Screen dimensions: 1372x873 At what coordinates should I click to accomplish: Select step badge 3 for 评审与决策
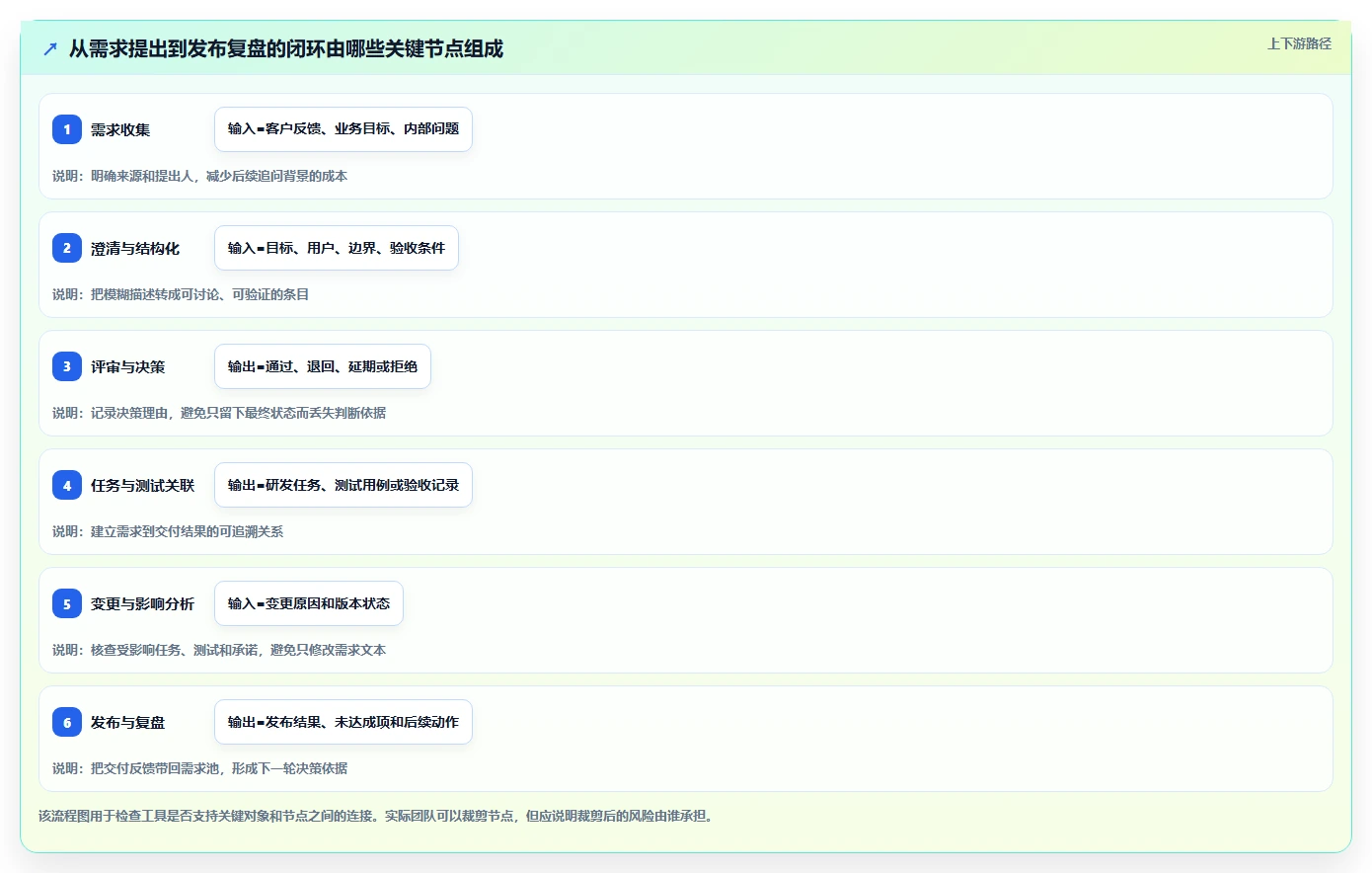(x=67, y=366)
